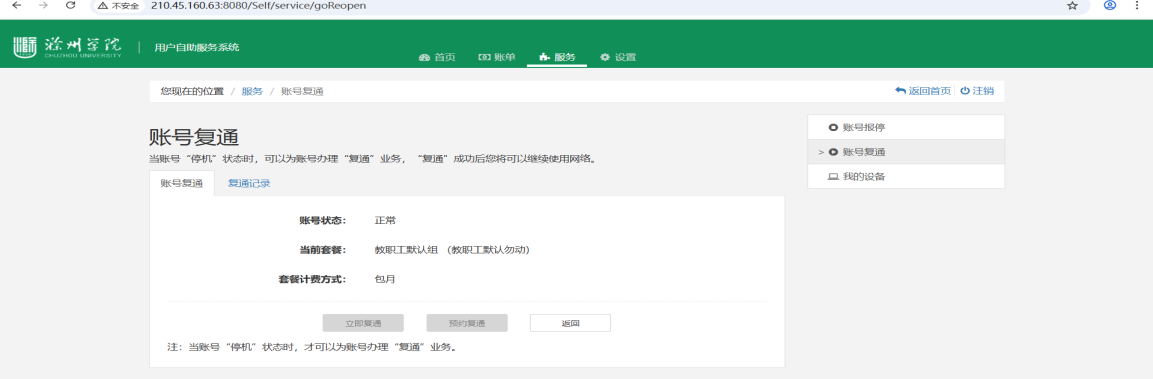Open the 服务 navigation tab
This screenshot has height=379, width=1153.
[x=557, y=57]
